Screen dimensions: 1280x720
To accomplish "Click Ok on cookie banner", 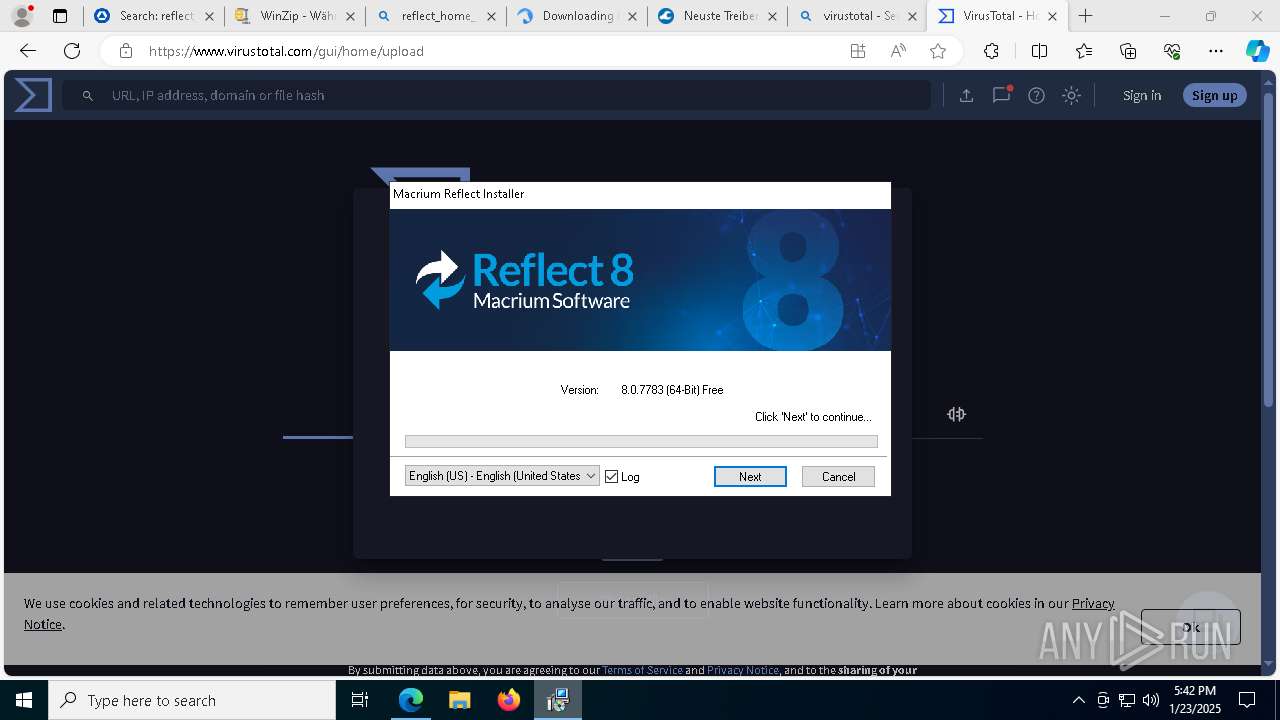I will (1191, 627).
